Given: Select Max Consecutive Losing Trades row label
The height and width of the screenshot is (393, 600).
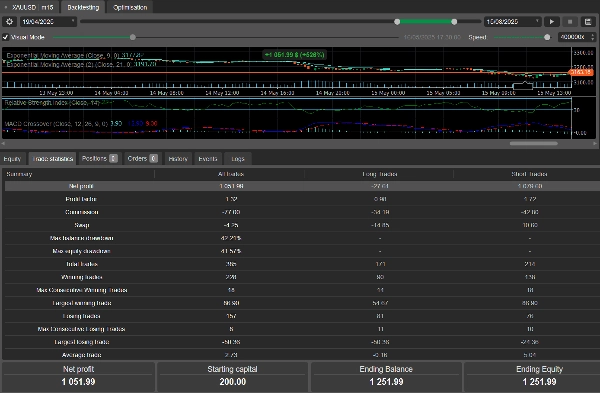Looking at the screenshot, I should (x=82, y=329).
